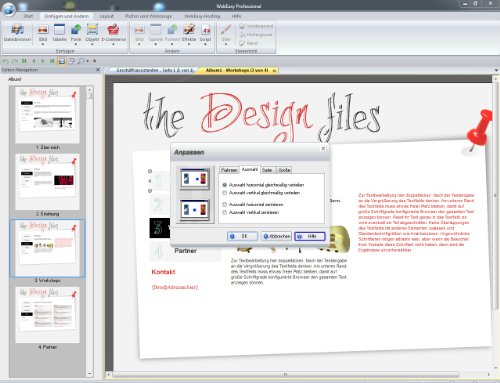
Task: Click Abbrechen button in Anpassen dialog
Action: pos(276,236)
